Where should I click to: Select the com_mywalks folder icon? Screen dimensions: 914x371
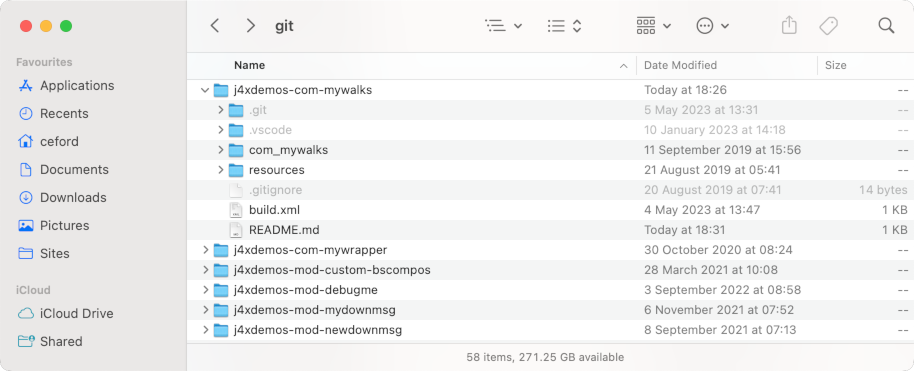coord(235,150)
